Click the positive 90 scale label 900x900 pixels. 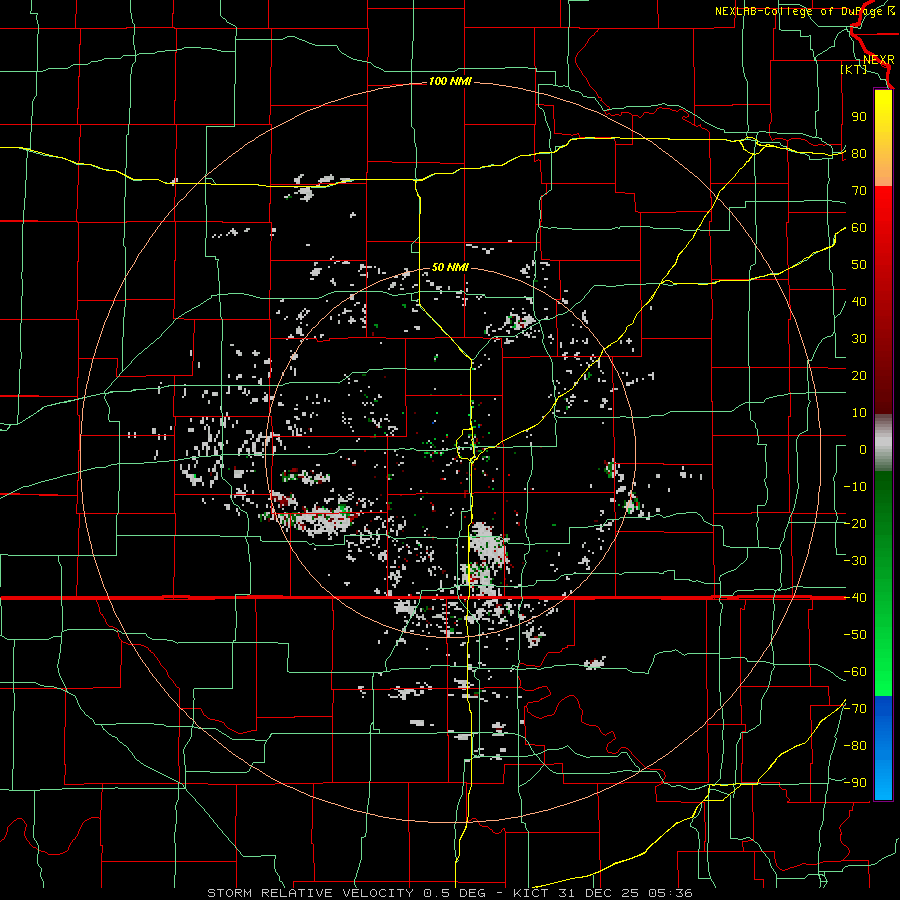click(859, 117)
